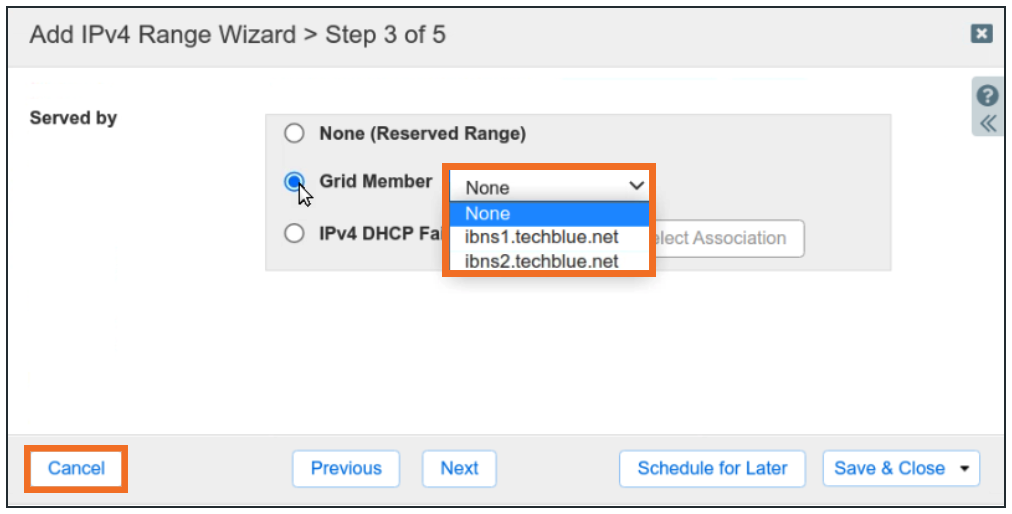The height and width of the screenshot is (514, 1012).
Task: Click the Grid Member combo box field
Action: click(x=540, y=187)
